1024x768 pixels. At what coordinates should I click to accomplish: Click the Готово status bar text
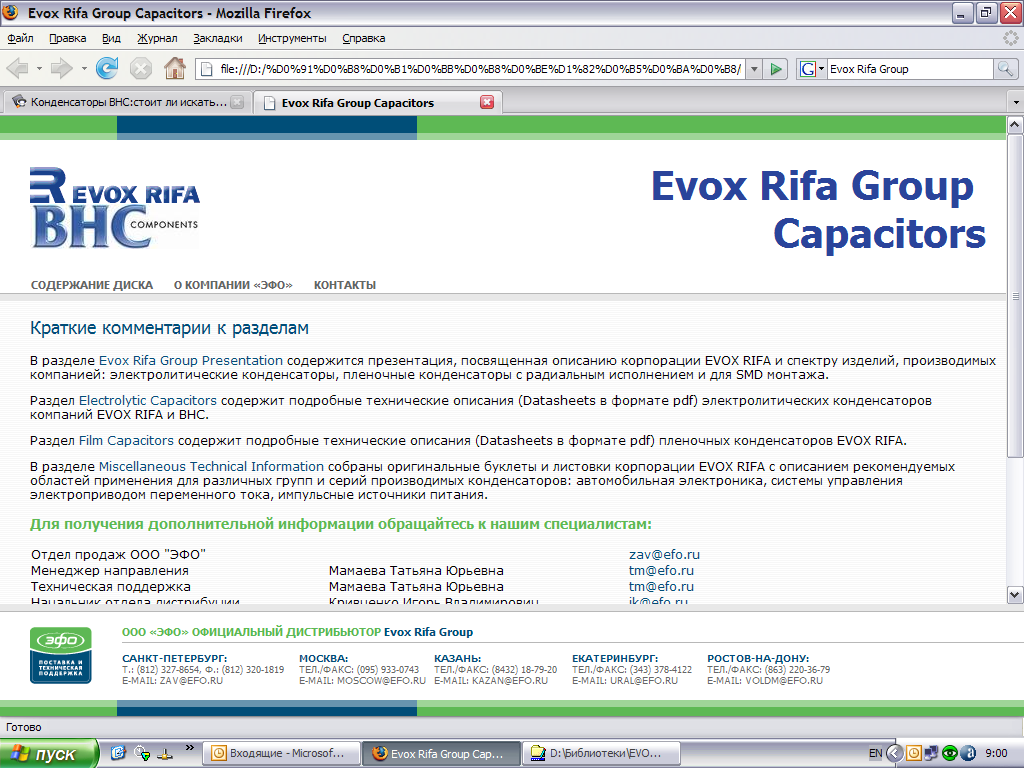[x=24, y=727]
